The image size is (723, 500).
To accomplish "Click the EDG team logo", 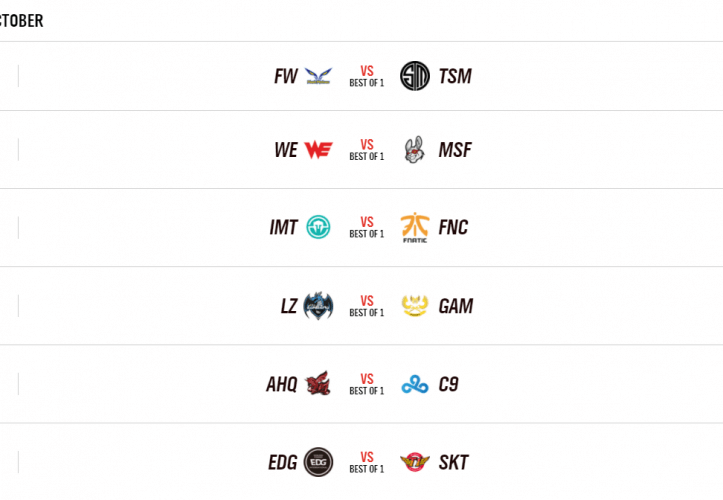I will pos(318,462).
